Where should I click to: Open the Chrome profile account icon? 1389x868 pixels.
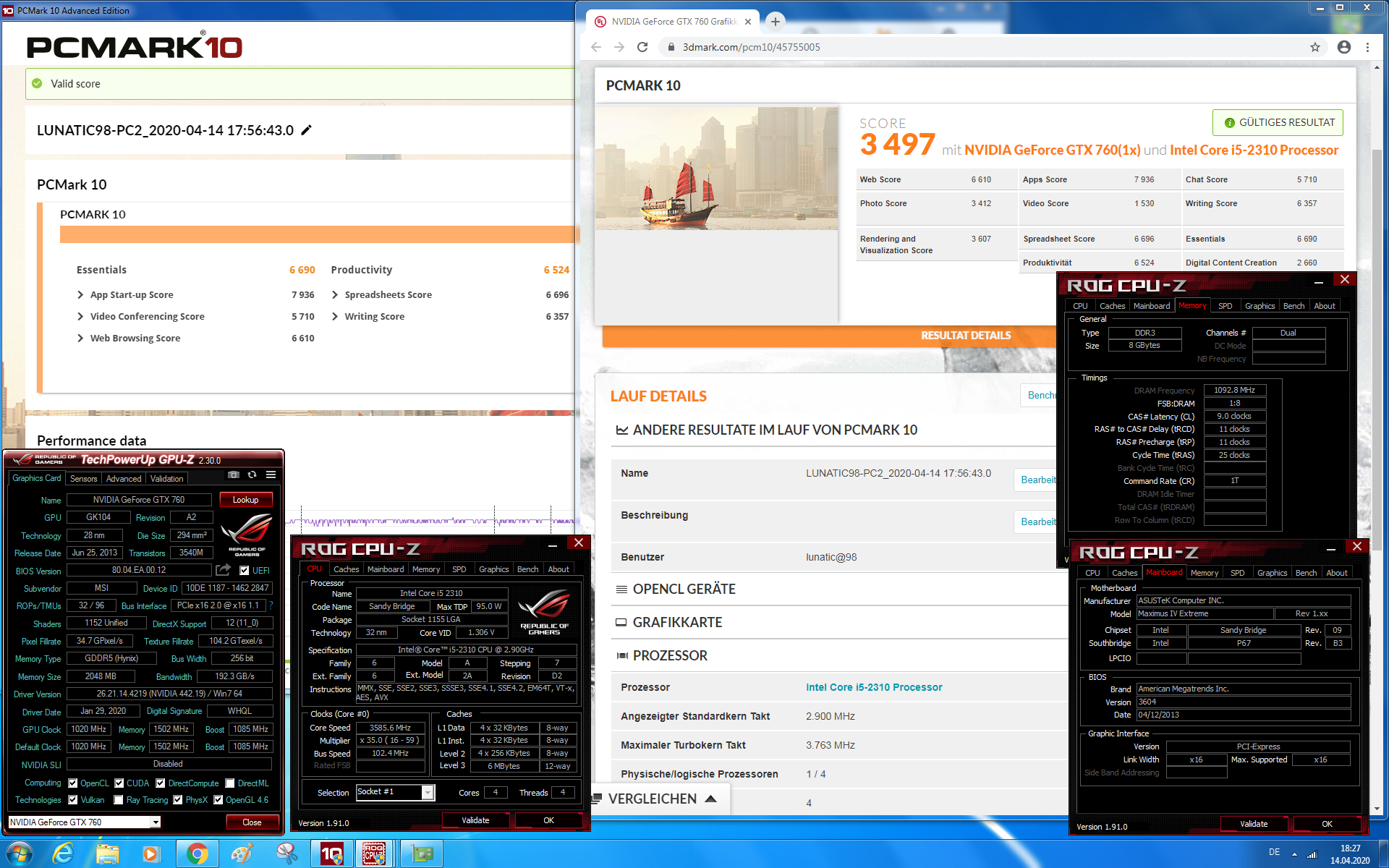point(1344,47)
